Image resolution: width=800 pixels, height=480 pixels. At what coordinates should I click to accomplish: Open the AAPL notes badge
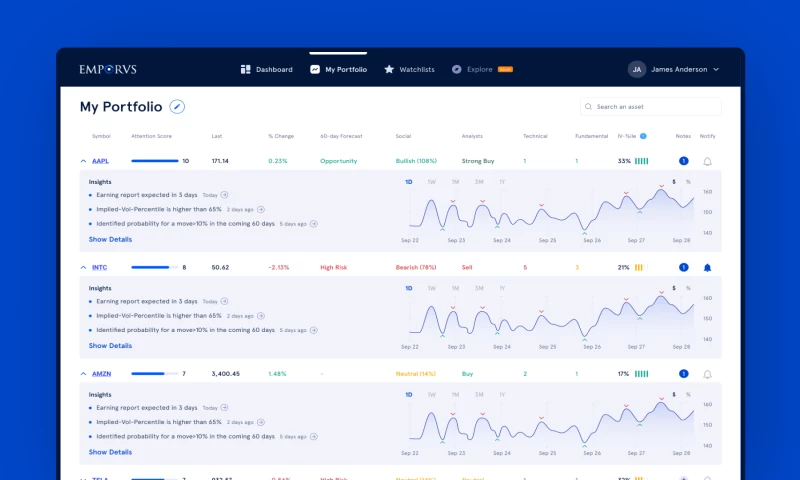[684, 161]
